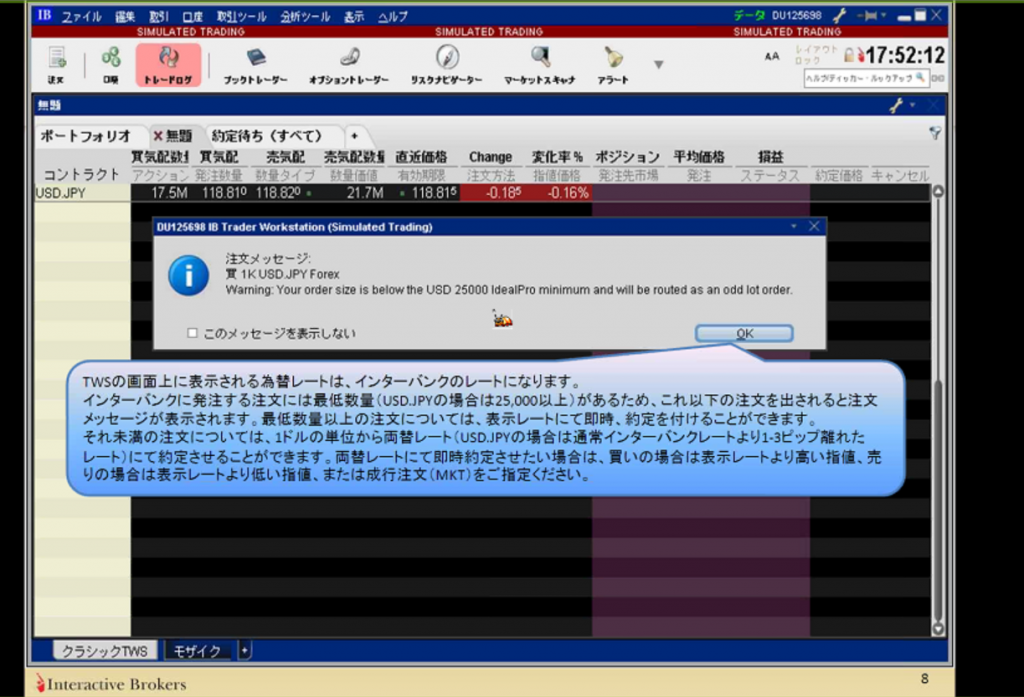Click the 平均価格 column header

pos(699,157)
